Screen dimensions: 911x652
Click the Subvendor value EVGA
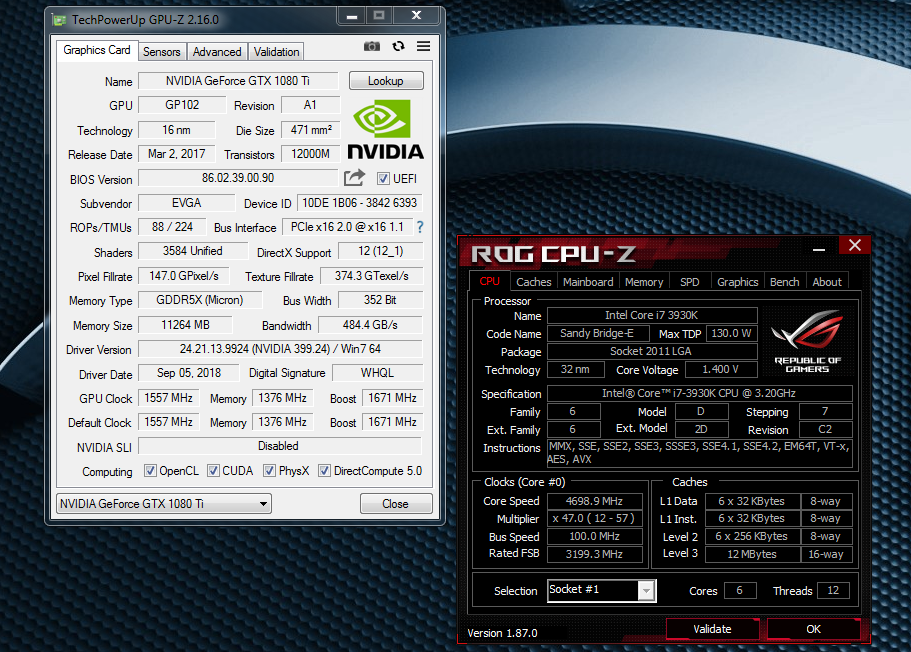(x=186, y=203)
